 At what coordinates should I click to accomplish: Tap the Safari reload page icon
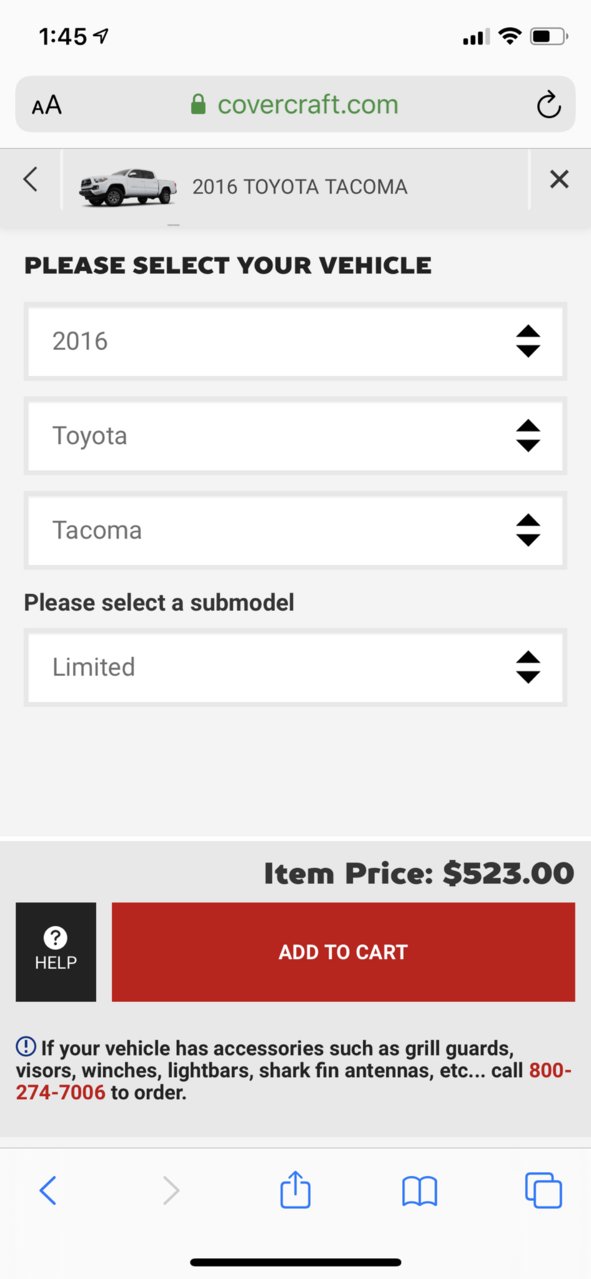tap(548, 105)
